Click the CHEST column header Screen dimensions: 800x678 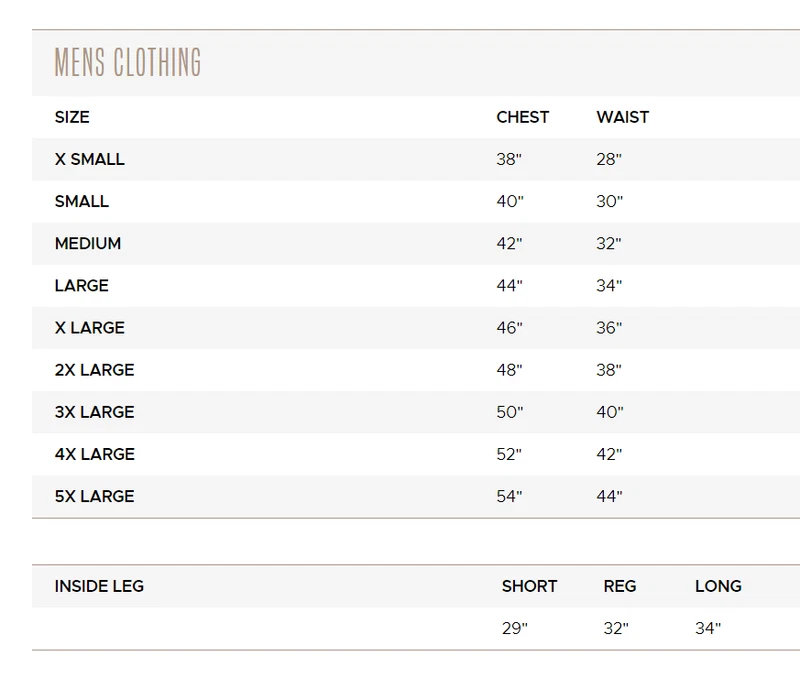click(522, 117)
